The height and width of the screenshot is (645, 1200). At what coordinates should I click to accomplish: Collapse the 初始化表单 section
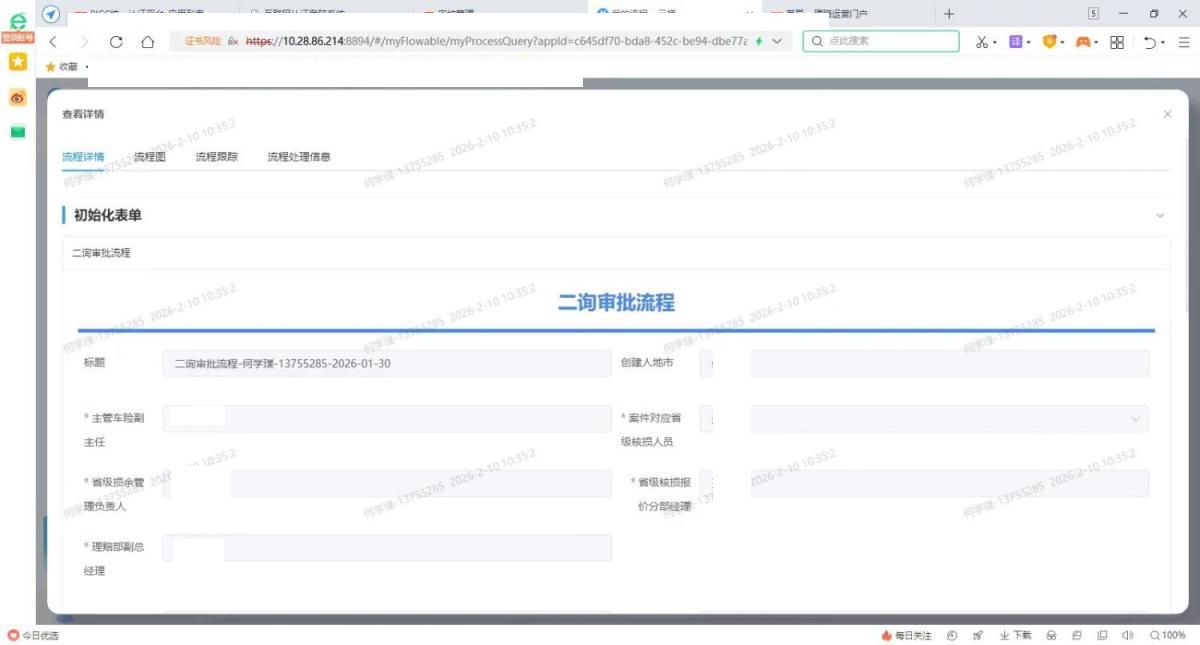click(1160, 215)
